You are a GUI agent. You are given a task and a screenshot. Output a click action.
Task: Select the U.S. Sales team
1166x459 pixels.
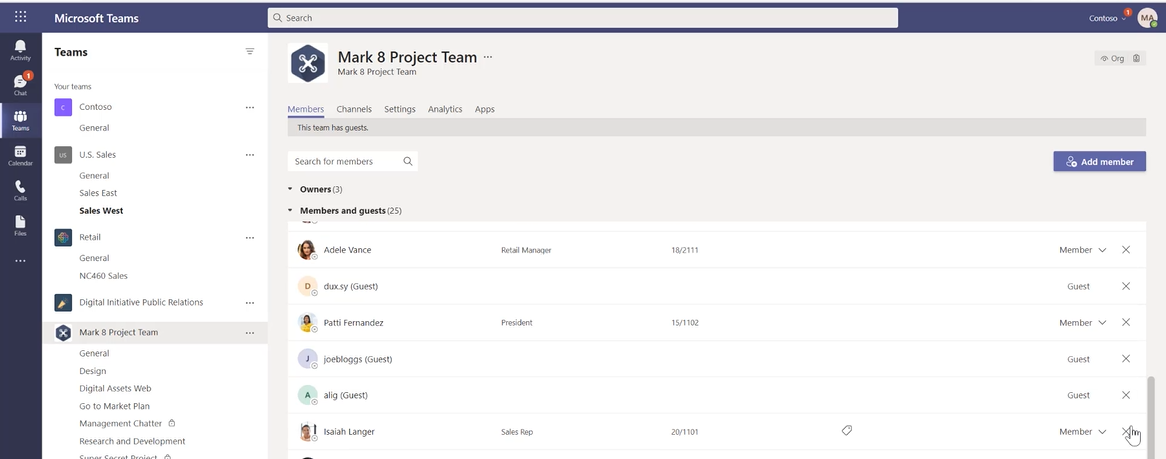tap(97, 155)
